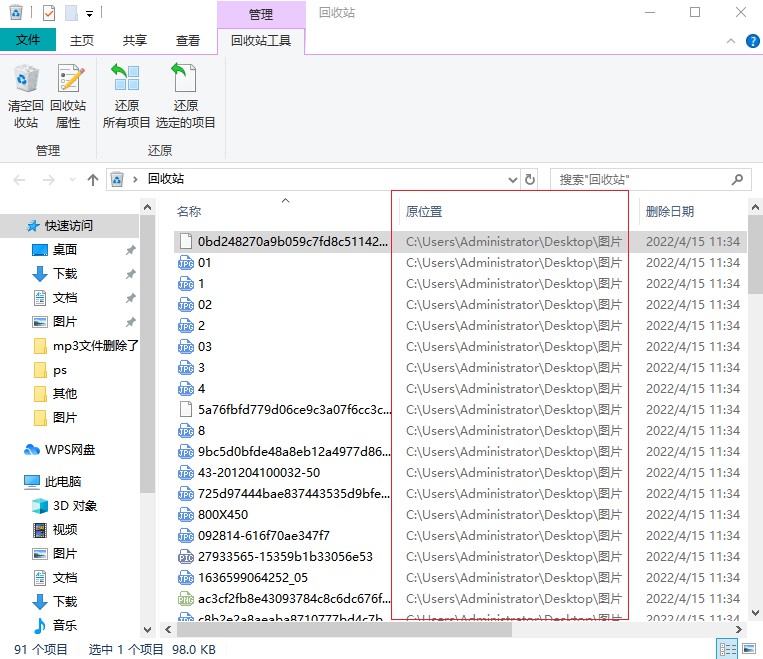Screen dimensions: 763x659
Task: Open the Quick Access Toolbar customize dropdown
Action: (x=90, y=14)
